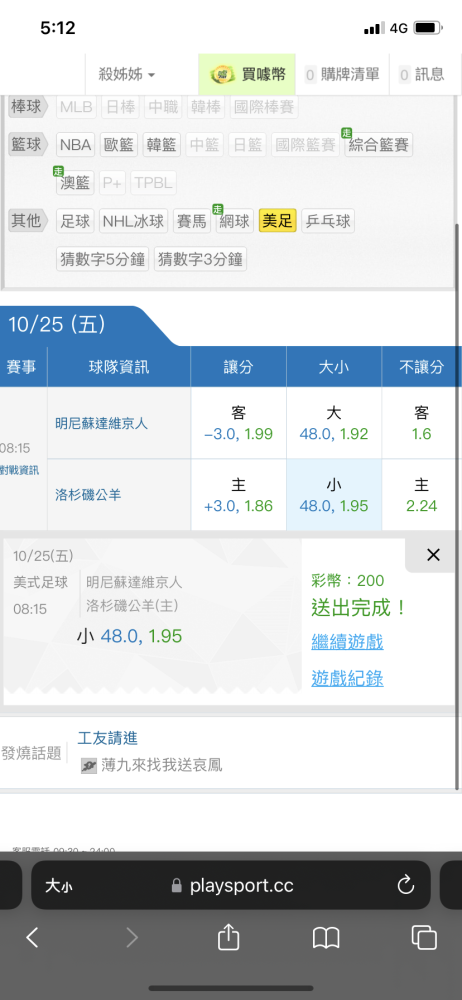The width and height of the screenshot is (462, 1000).
Task: Select the 日棒 league tab
Action: pos(119,107)
